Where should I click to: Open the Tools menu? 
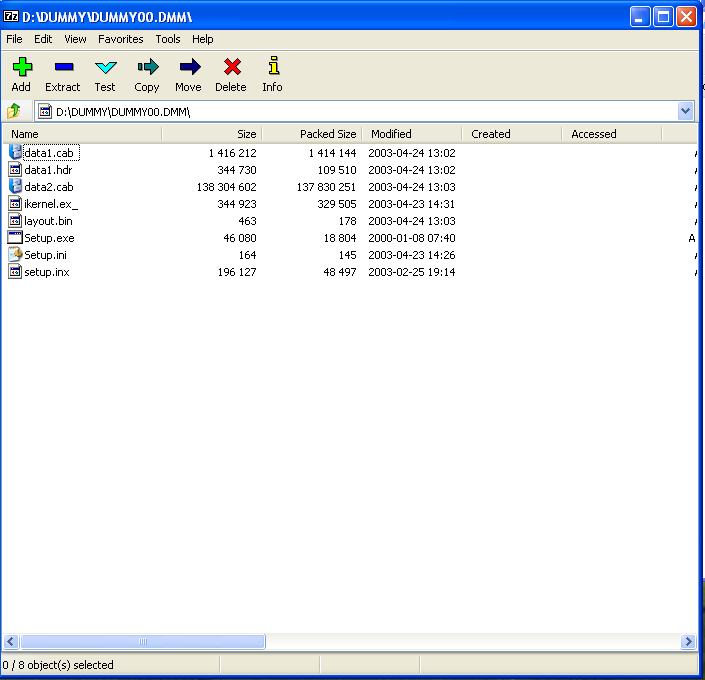(x=168, y=39)
